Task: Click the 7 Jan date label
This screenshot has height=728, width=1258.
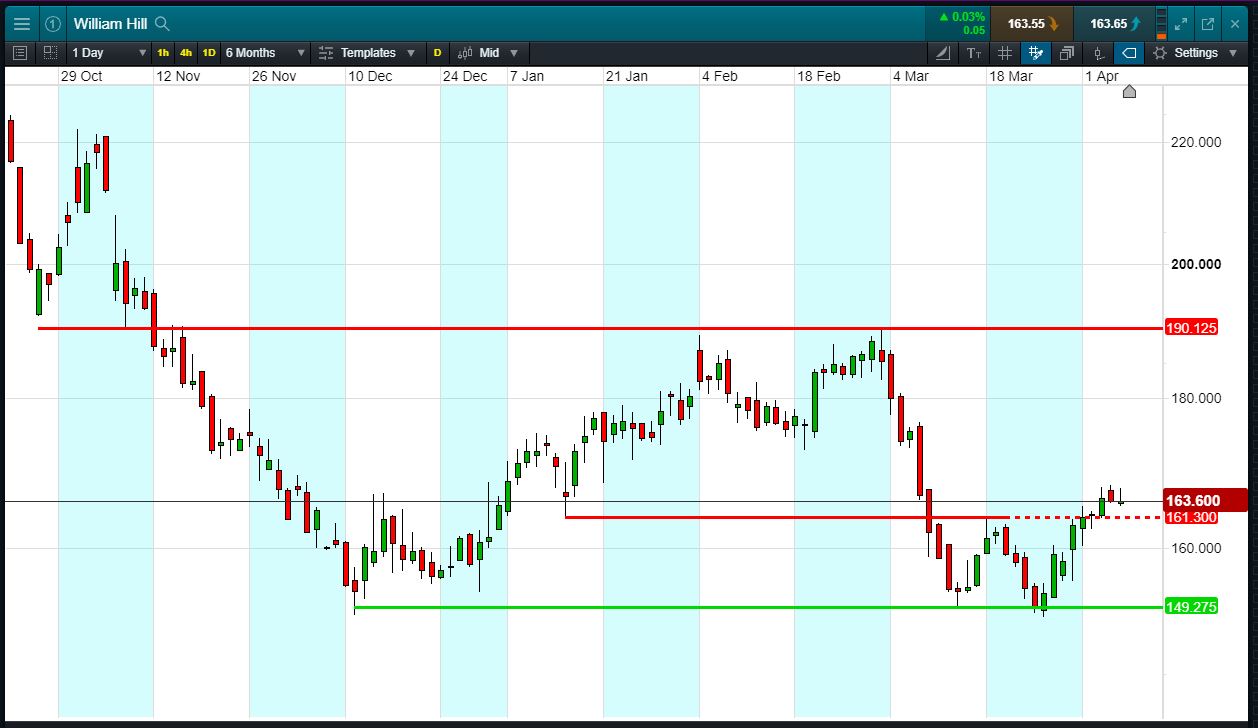Action: pyautogui.click(x=527, y=76)
